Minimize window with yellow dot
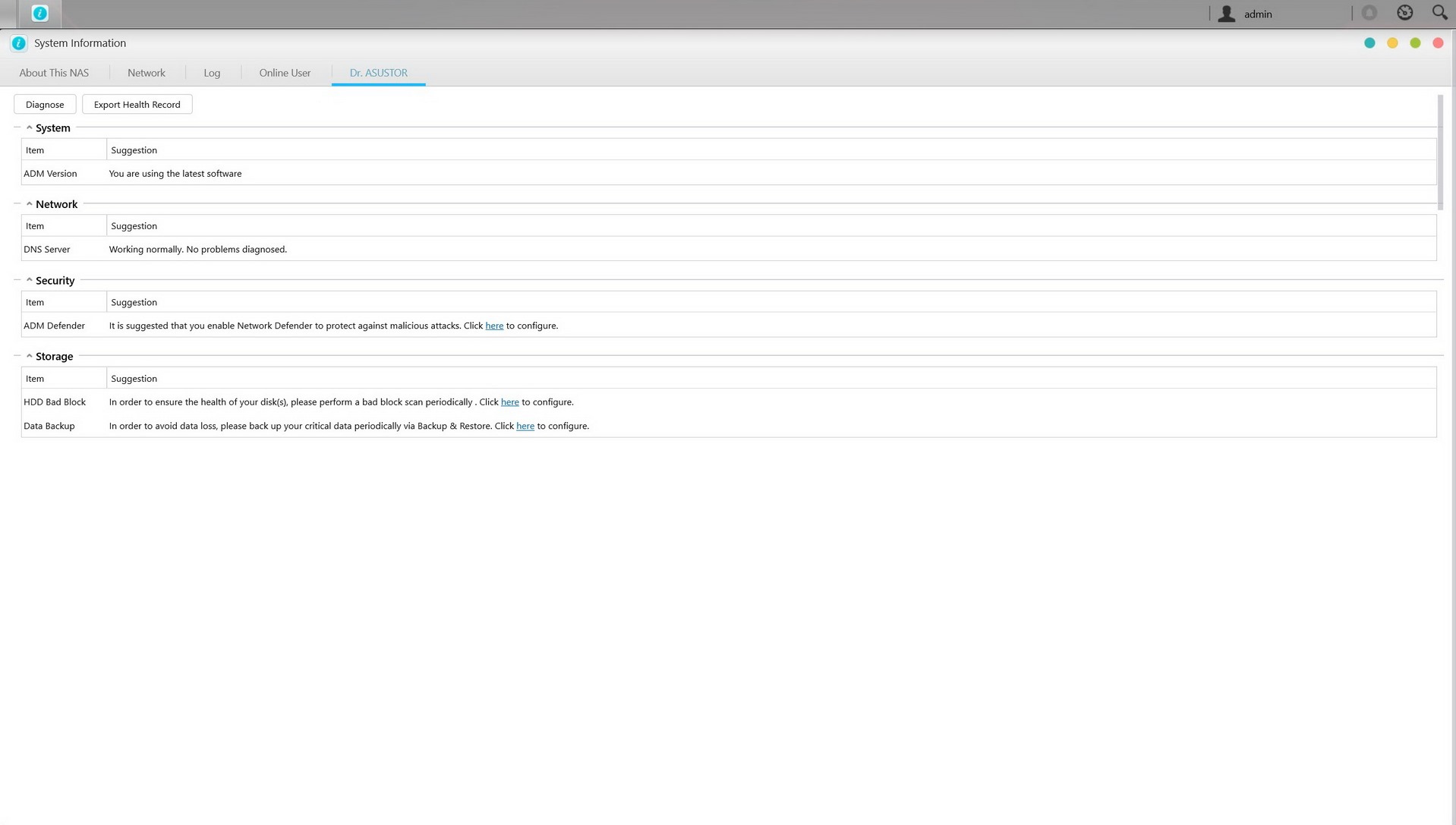 pyautogui.click(x=1392, y=43)
